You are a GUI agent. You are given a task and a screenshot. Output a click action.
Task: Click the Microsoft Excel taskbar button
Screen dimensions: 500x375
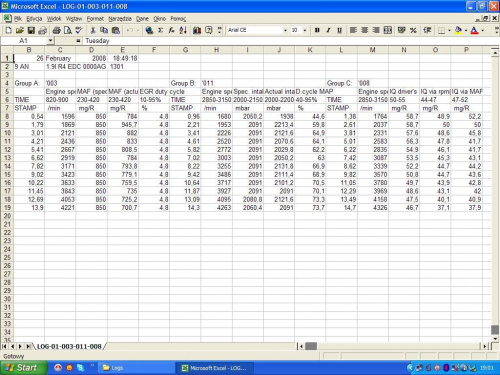215,368
